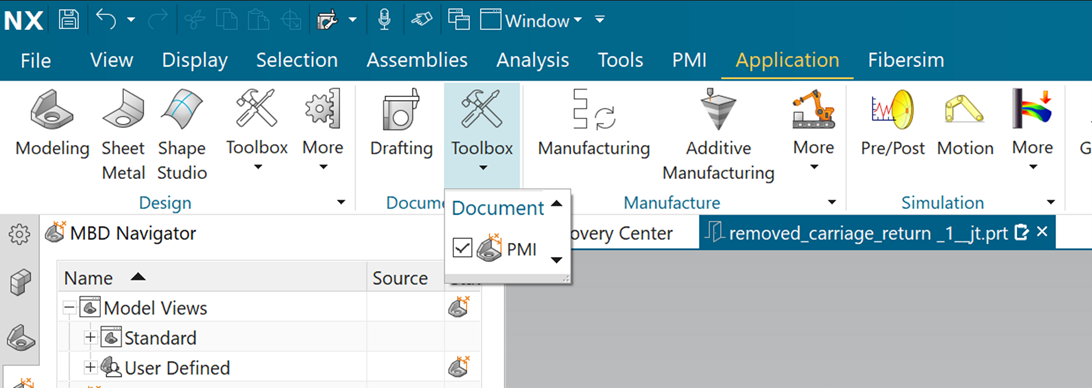Click the Save icon in the quick access toolbar
Image resolution: width=1092 pixels, height=388 pixels.
tap(68, 20)
